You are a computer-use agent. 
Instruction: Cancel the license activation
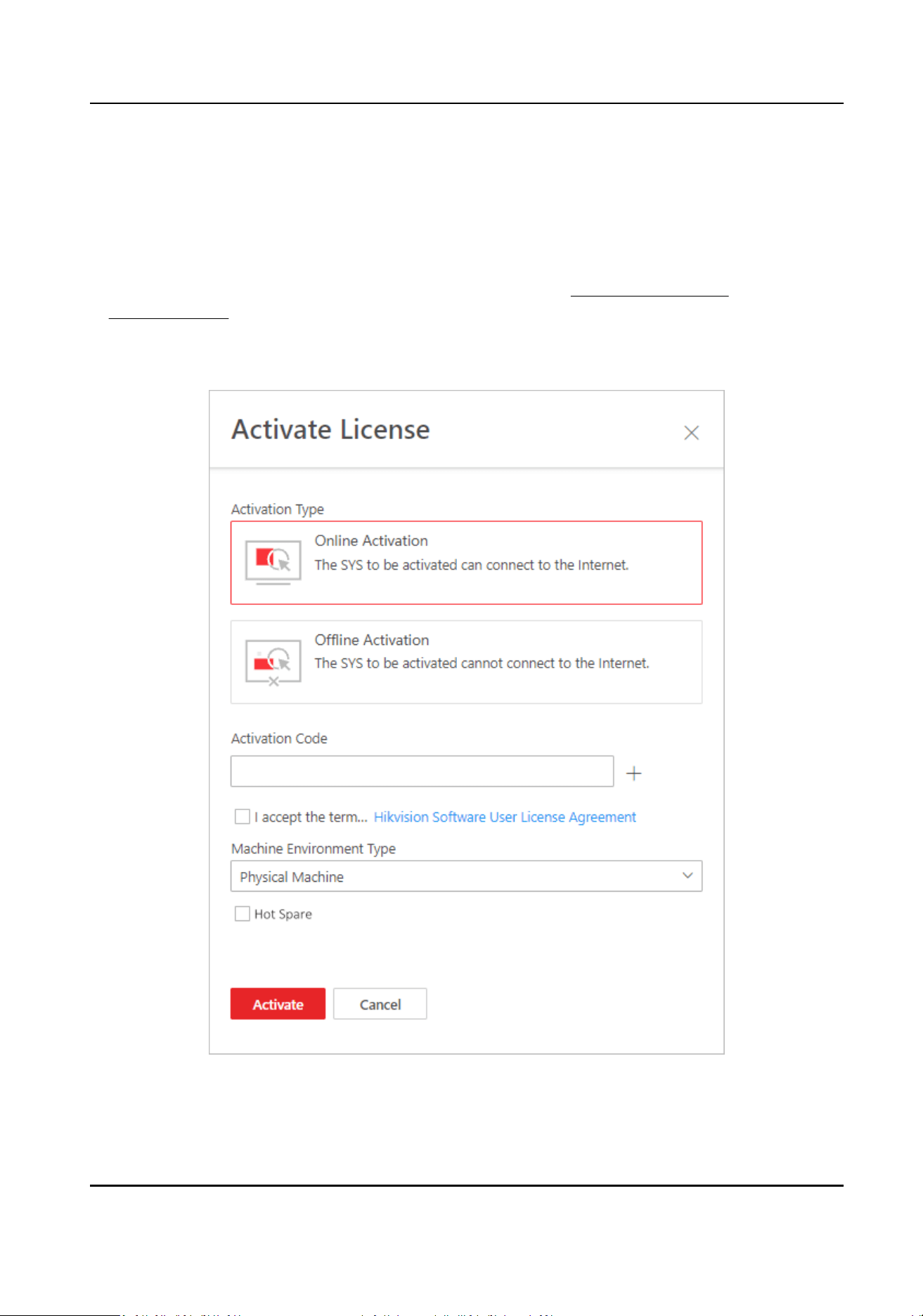point(380,1004)
